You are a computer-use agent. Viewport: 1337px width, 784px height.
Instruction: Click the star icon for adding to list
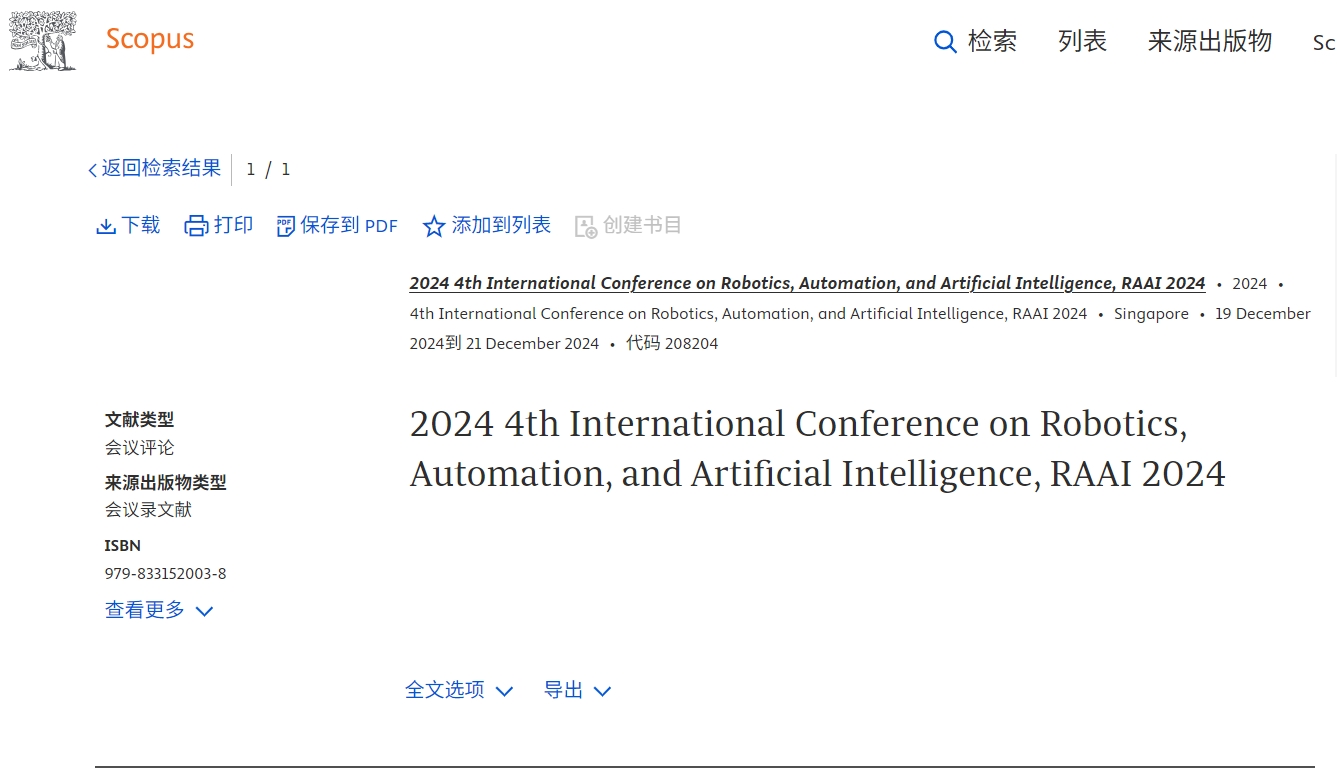tap(433, 227)
